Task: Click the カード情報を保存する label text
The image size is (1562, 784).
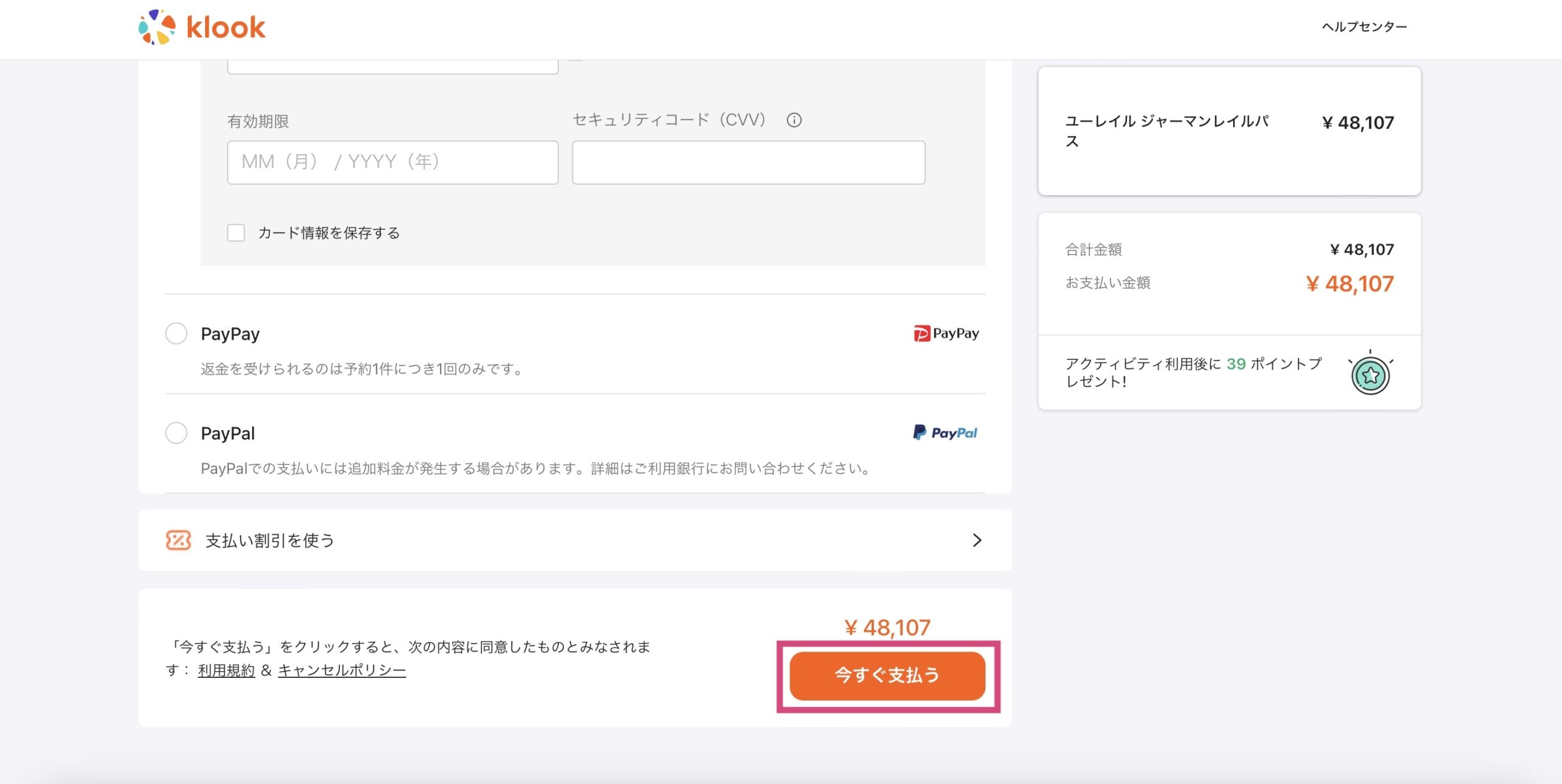Action: 329,232
